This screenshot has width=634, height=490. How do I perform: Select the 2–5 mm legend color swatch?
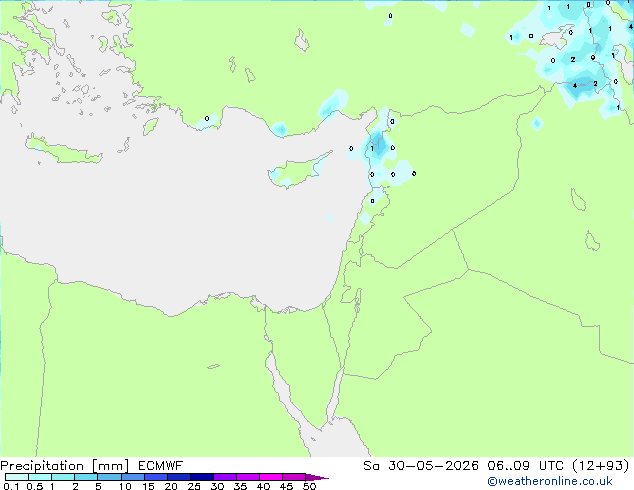coord(86,477)
